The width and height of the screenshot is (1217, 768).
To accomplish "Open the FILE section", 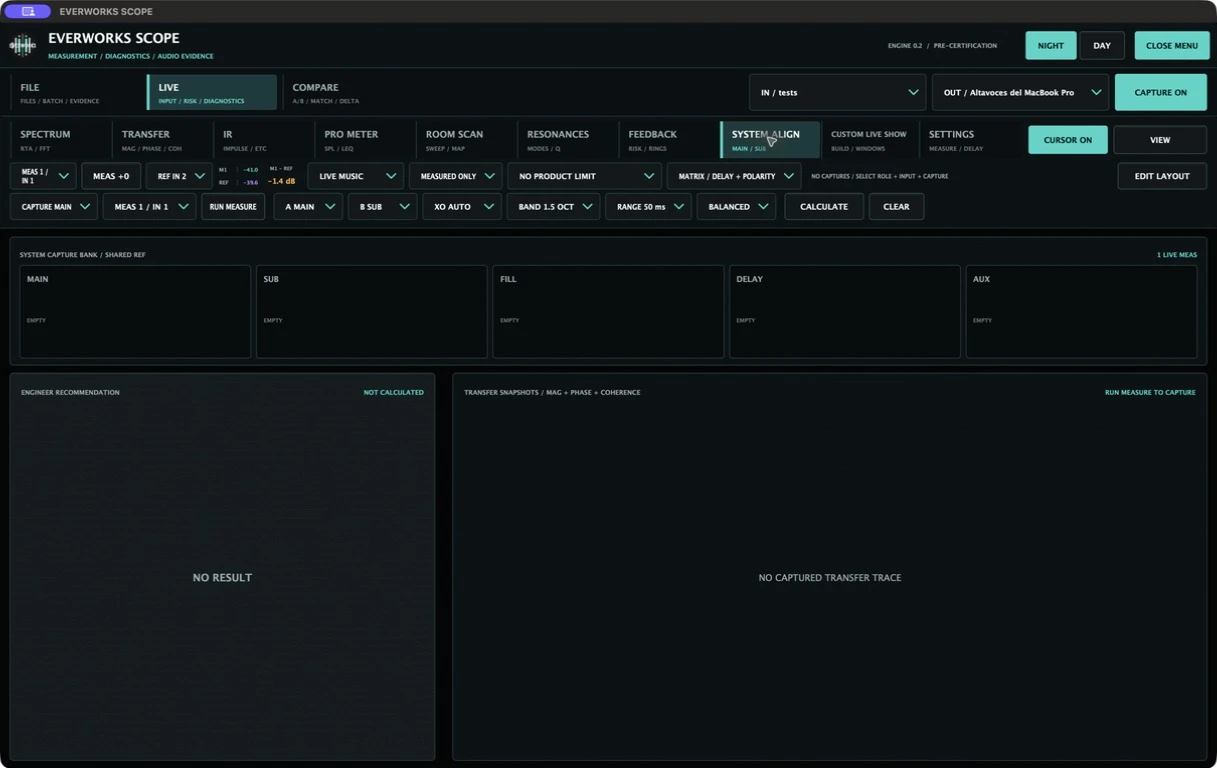I will [x=77, y=92].
